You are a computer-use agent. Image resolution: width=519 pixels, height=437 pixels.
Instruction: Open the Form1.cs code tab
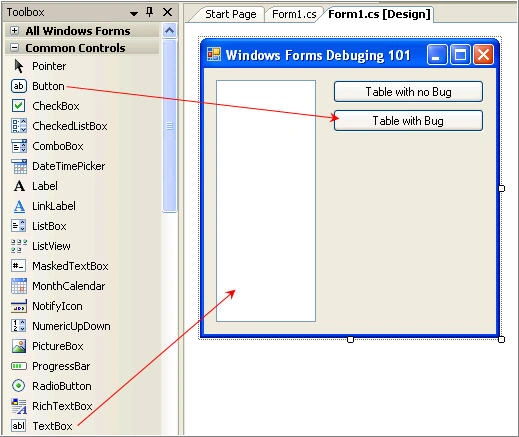[x=294, y=14]
